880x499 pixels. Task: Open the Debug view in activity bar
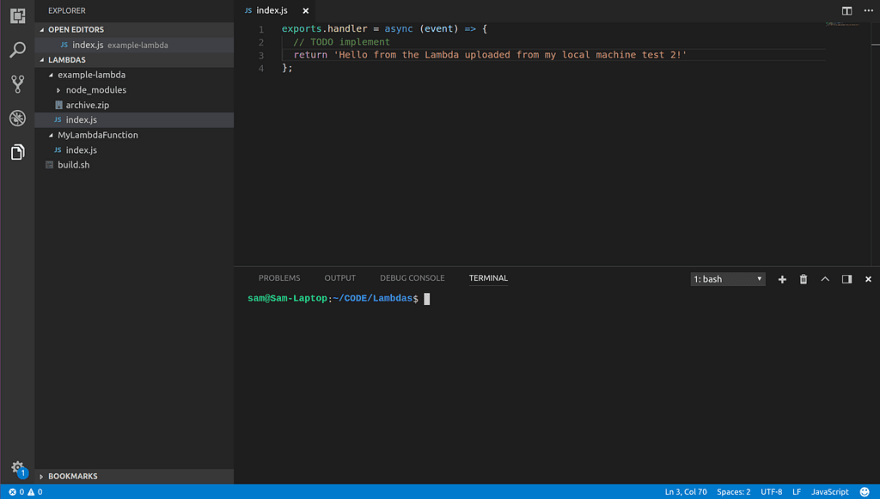point(17,118)
